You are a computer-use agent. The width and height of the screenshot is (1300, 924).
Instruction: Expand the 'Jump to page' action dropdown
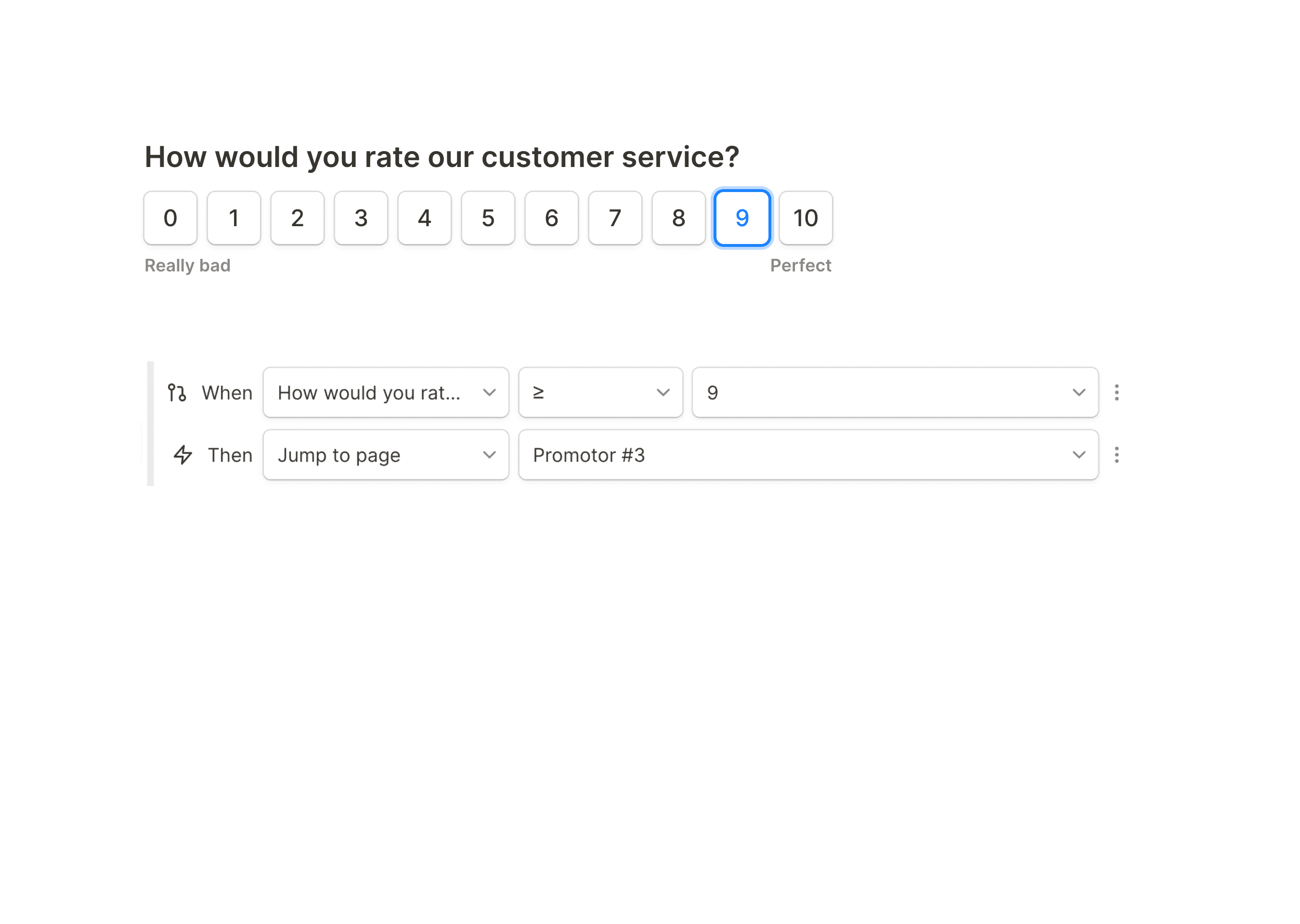tap(385, 455)
